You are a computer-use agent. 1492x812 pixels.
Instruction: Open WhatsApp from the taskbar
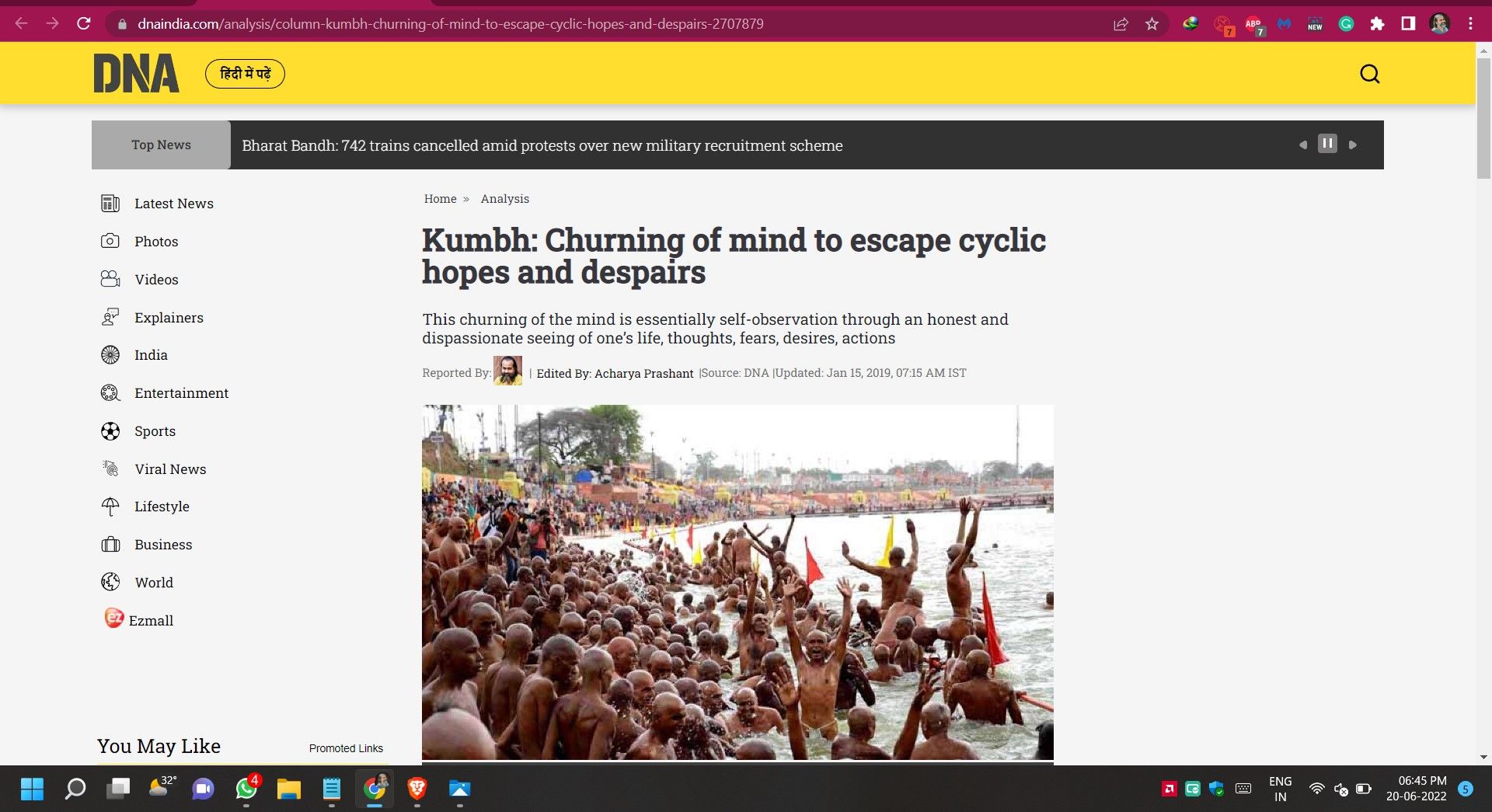coord(246,789)
